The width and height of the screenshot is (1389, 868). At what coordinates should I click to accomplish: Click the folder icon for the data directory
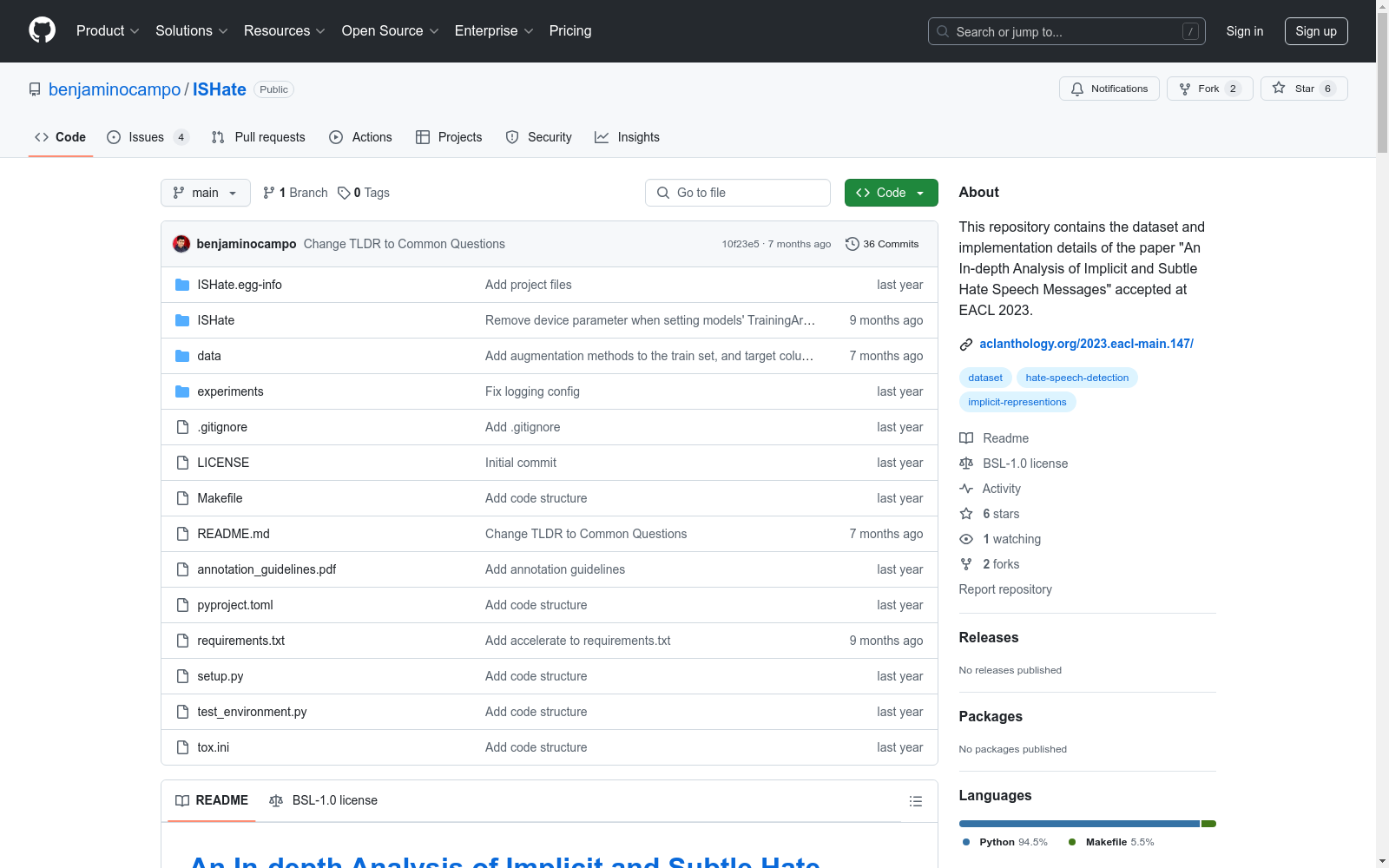point(182,356)
